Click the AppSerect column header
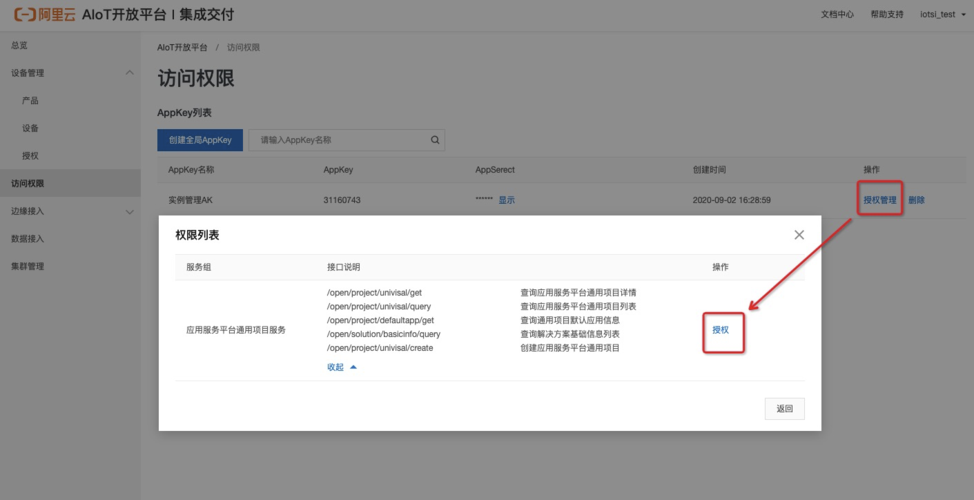 (495, 170)
